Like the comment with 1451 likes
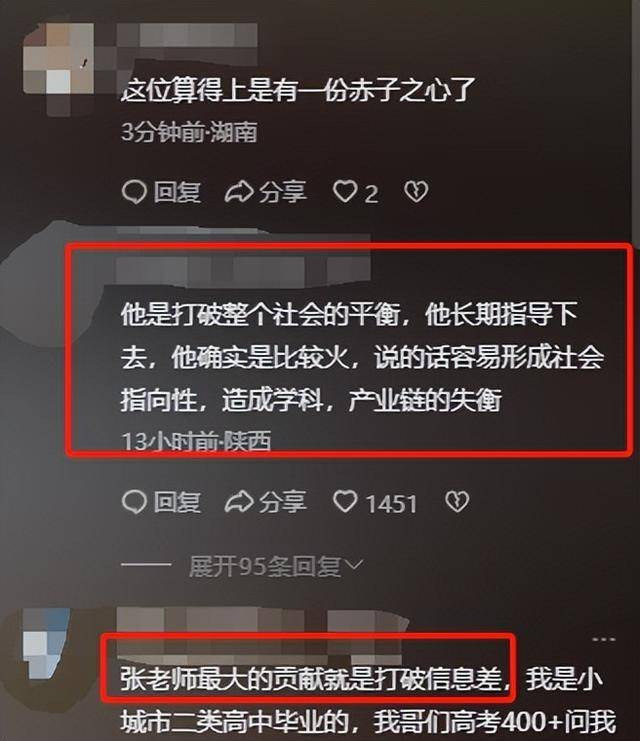The image size is (640, 741). click(x=345, y=501)
